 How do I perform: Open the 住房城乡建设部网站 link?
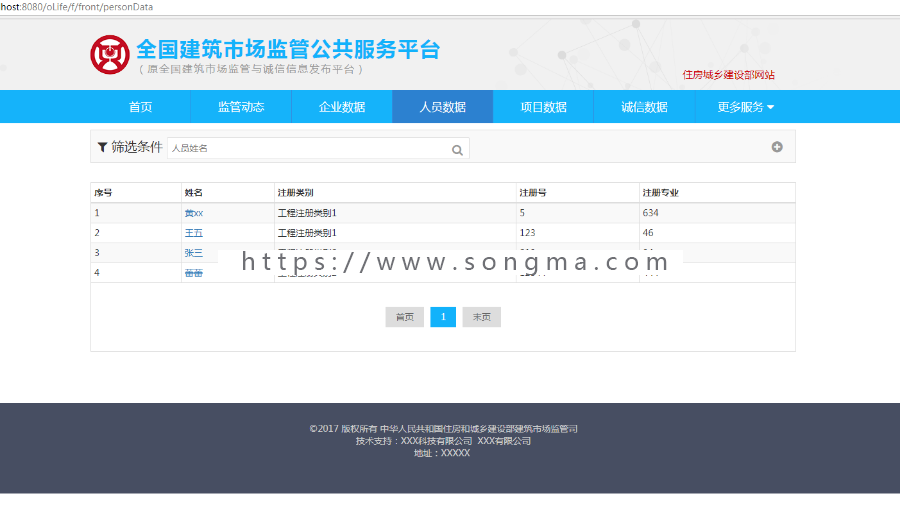[x=728, y=75]
